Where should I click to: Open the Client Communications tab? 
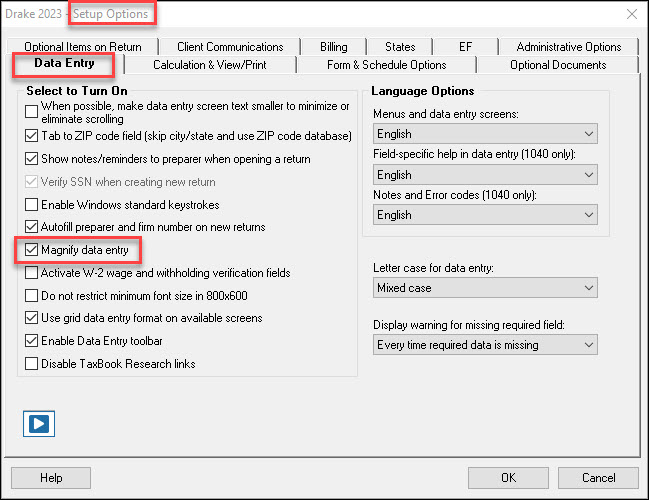coord(230,47)
